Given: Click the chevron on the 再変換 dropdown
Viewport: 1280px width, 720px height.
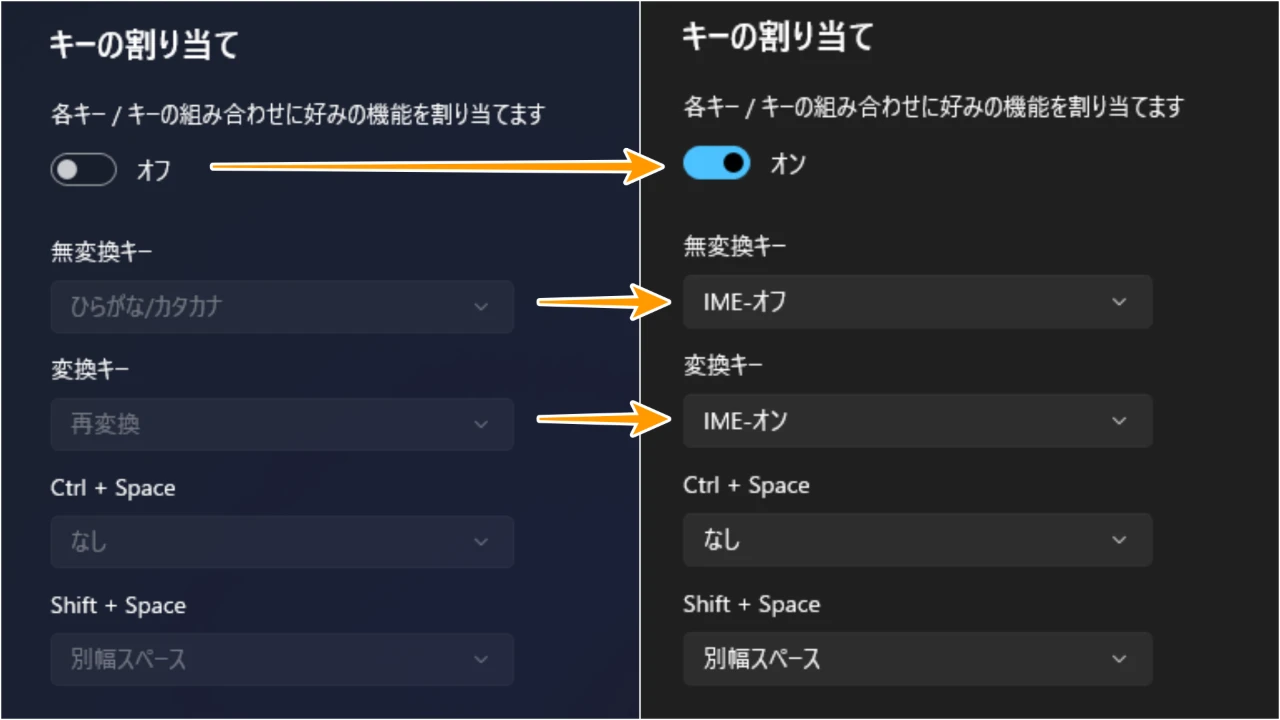Looking at the screenshot, I should click(x=481, y=424).
